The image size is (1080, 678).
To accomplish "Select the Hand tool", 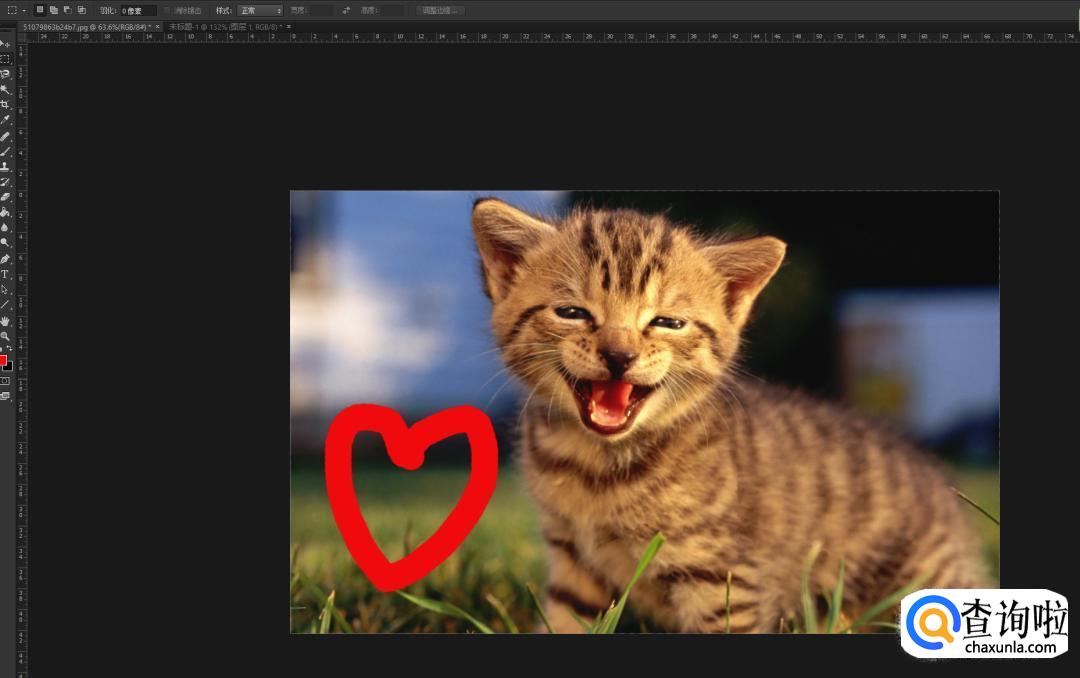I will click(x=5, y=321).
